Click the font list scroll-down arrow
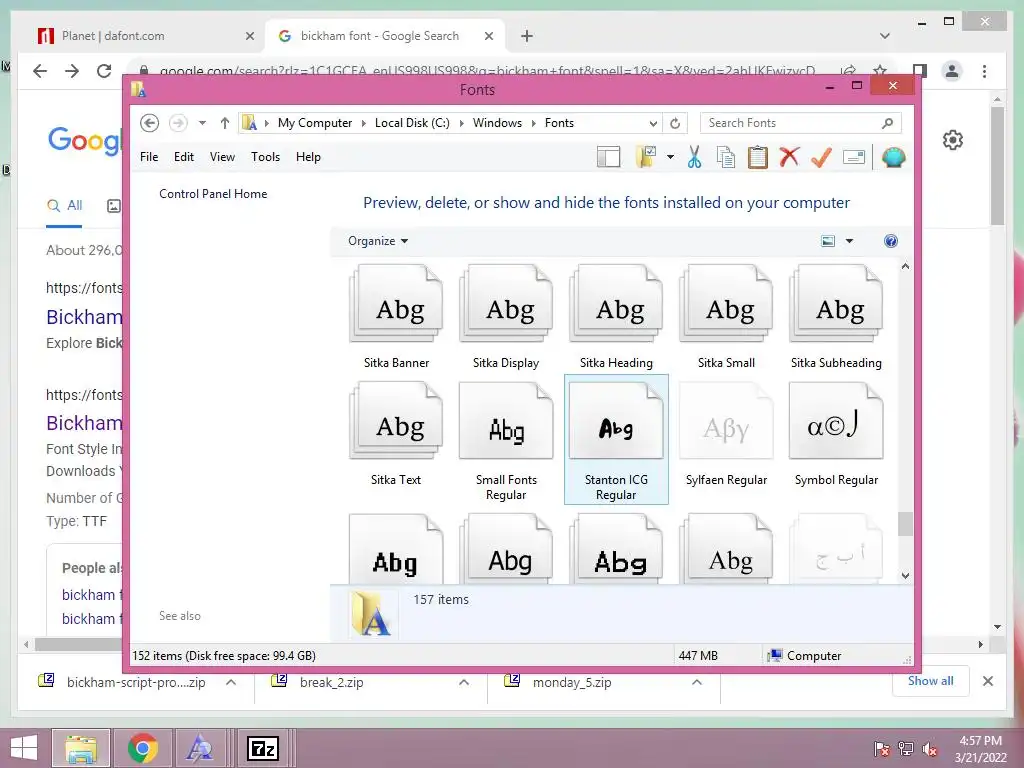This screenshot has width=1024, height=768. pos(905,575)
